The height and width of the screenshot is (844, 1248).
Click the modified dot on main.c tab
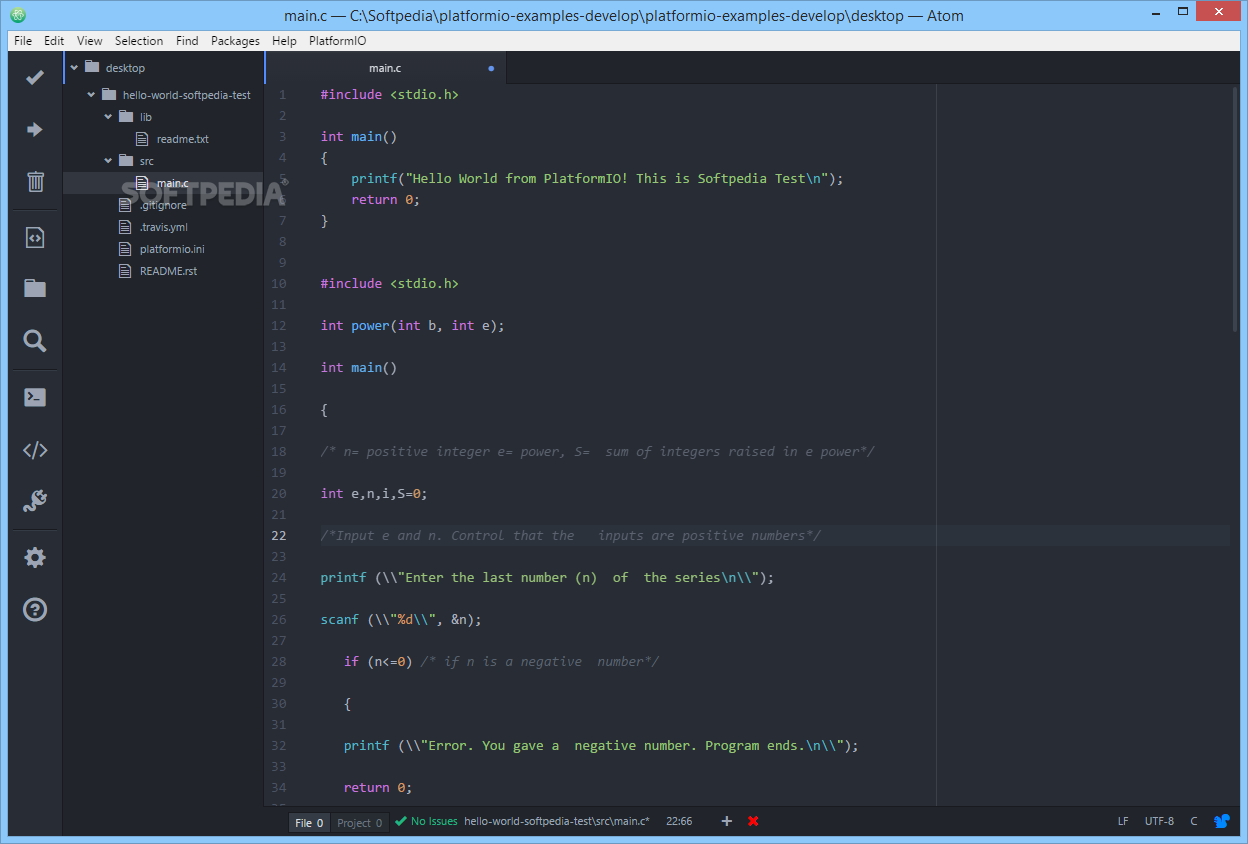point(491,69)
